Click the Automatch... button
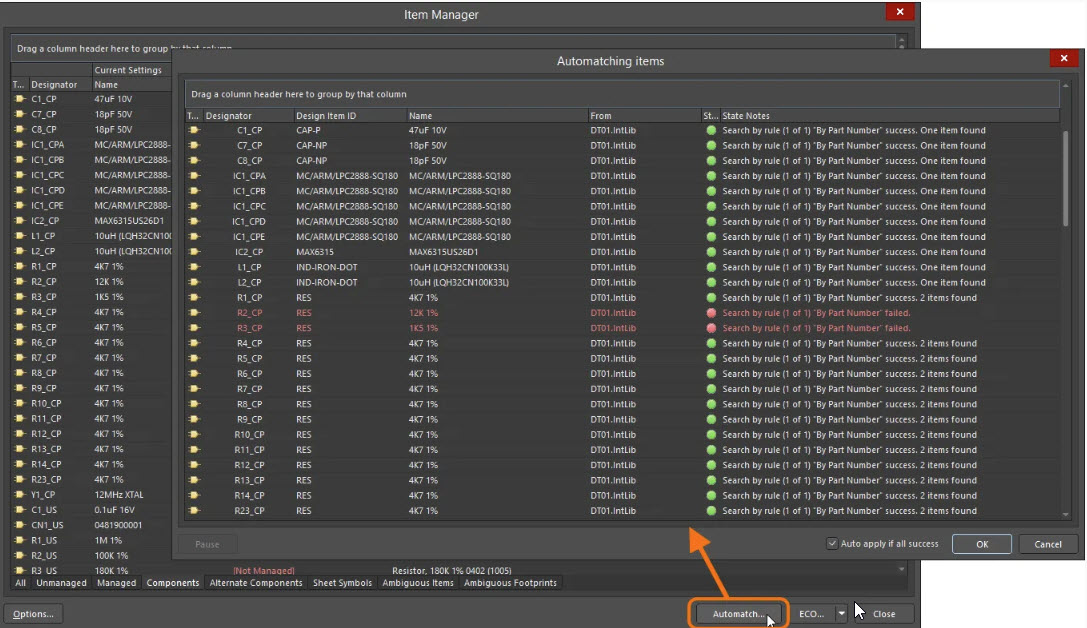This screenshot has height=628, width=1087. (738, 613)
